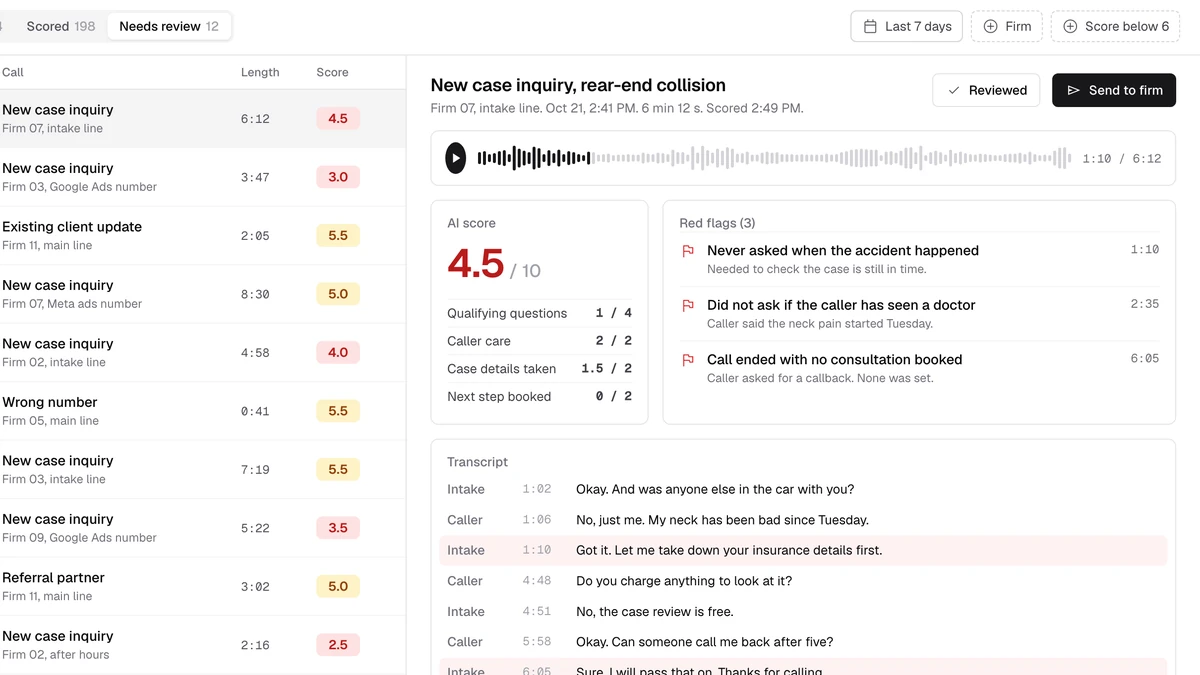Click the call title rear-end collision

(x=578, y=86)
